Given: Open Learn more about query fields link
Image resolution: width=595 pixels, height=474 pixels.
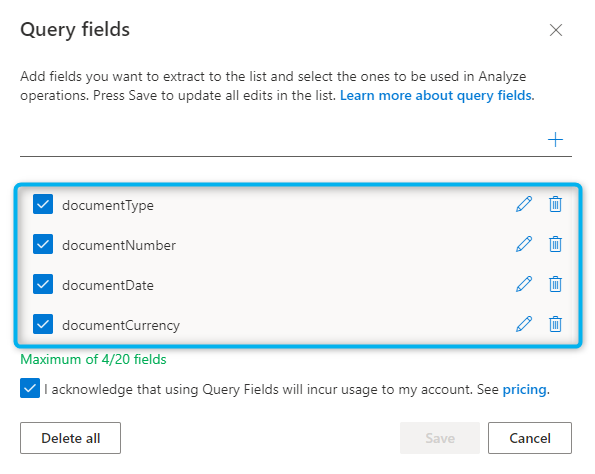Looking at the screenshot, I should click(436, 95).
